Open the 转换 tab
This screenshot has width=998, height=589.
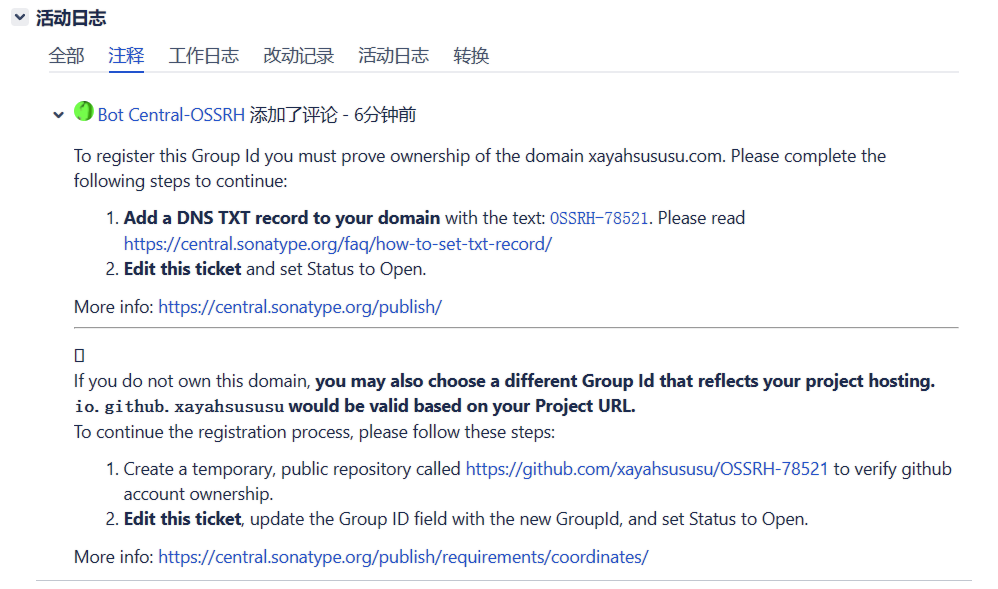coord(471,56)
